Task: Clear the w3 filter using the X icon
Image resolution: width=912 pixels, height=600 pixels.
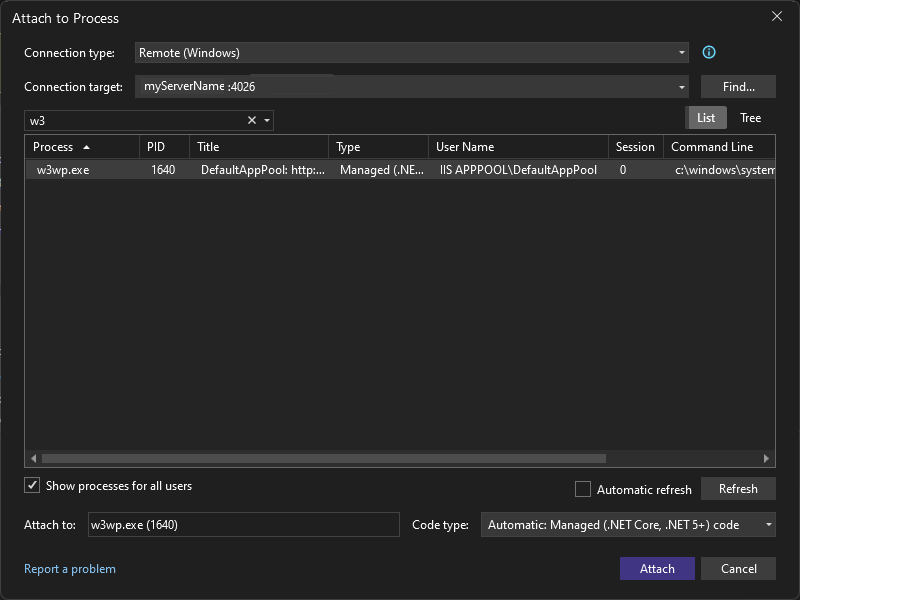Action: pyautogui.click(x=251, y=120)
